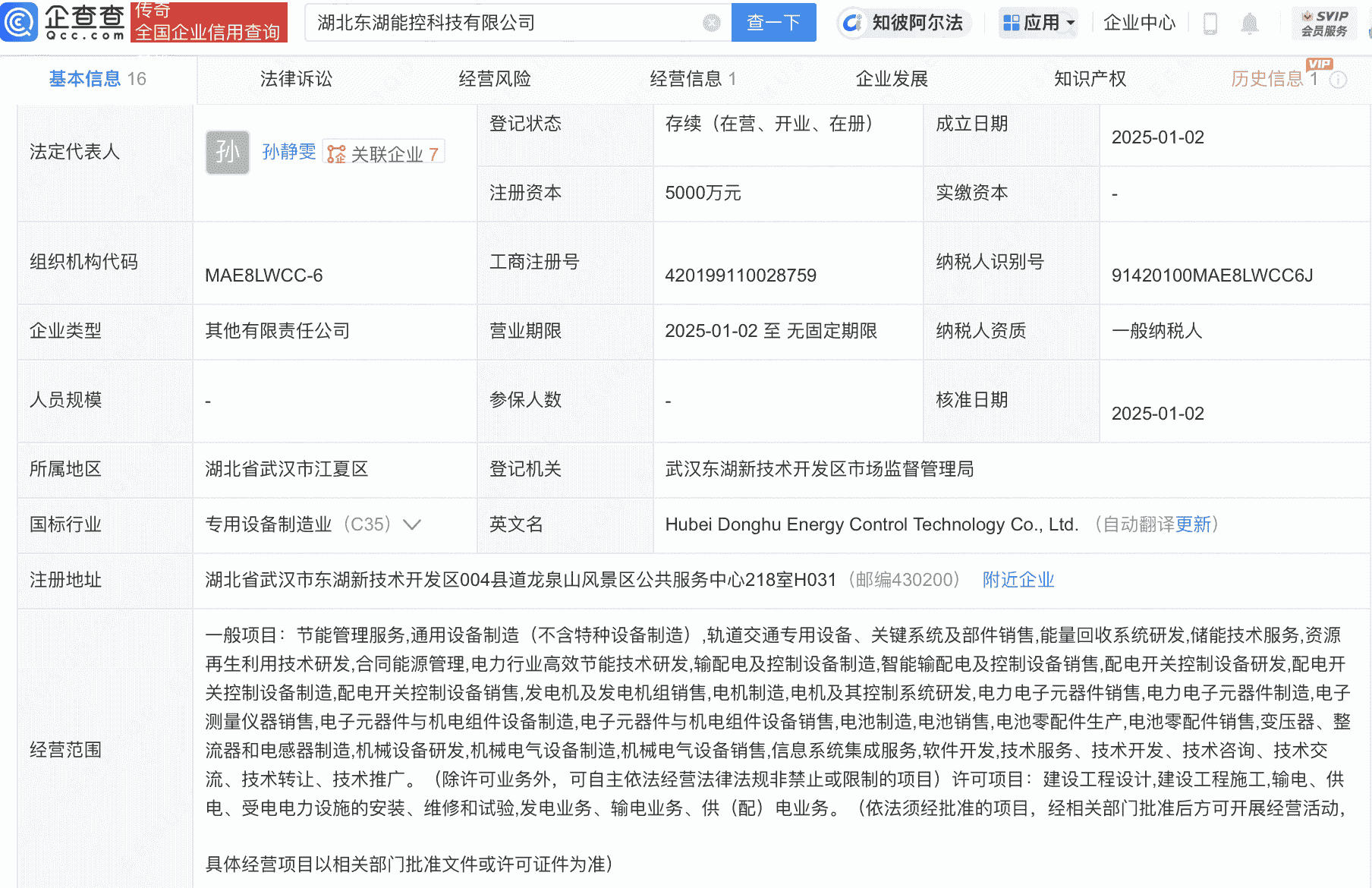Viewport: 1372px width, 888px height.
Task: Click 更新 to refresh English translation
Action: pyautogui.click(x=1193, y=524)
